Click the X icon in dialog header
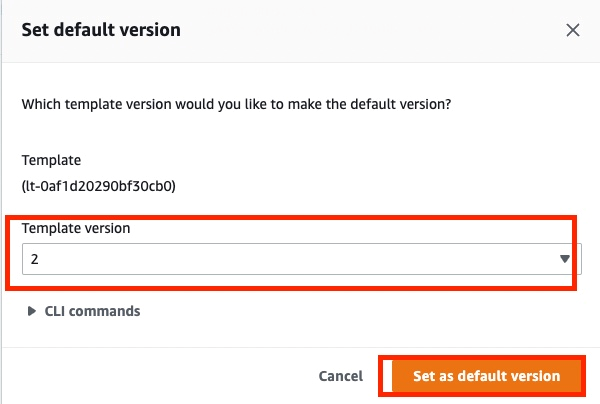The image size is (600, 404). coord(573,30)
